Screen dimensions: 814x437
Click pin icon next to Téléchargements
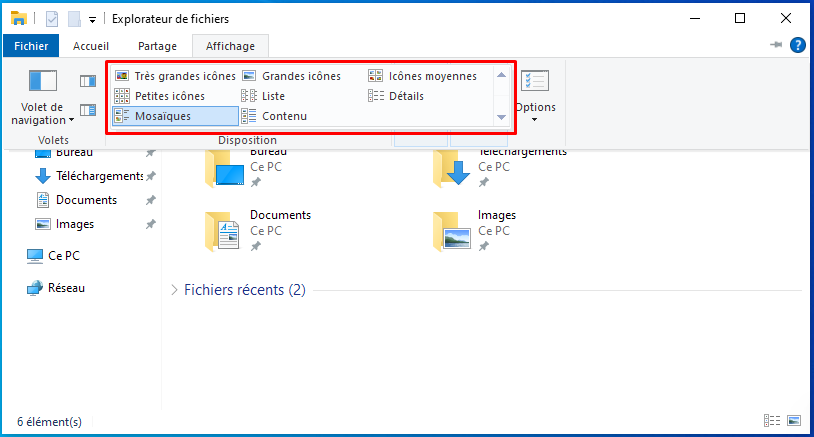(151, 176)
